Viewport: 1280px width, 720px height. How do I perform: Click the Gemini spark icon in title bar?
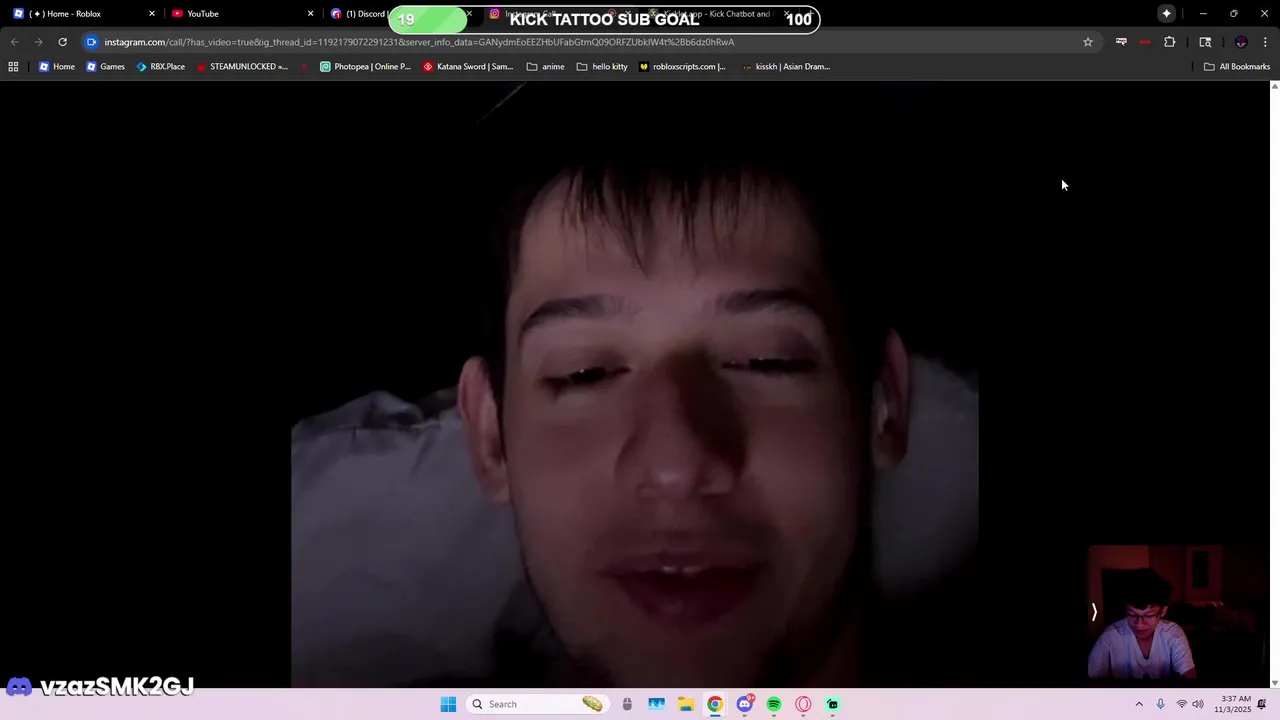click(1166, 14)
